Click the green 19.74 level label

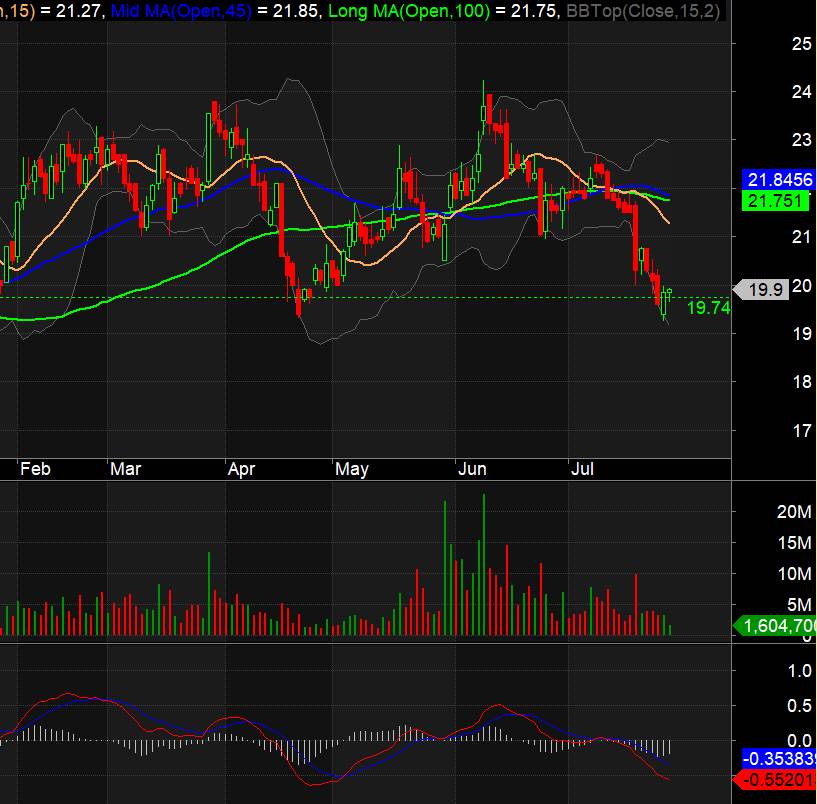(x=709, y=308)
